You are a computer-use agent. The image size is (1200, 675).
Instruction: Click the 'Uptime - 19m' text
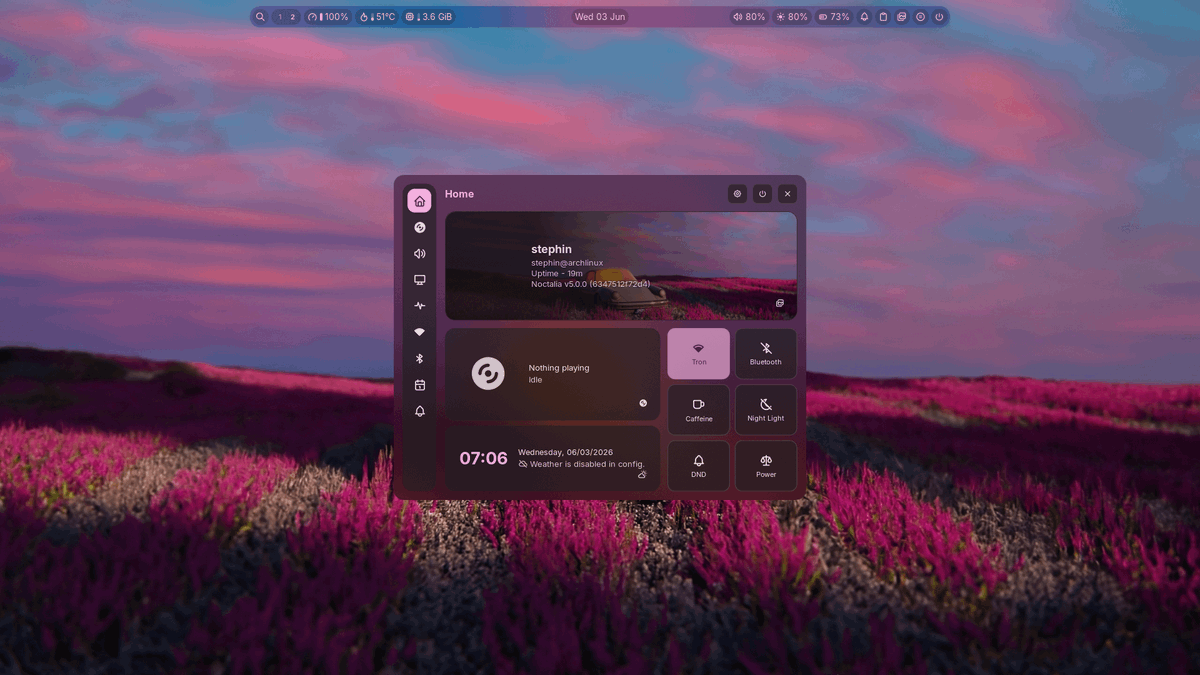point(557,273)
